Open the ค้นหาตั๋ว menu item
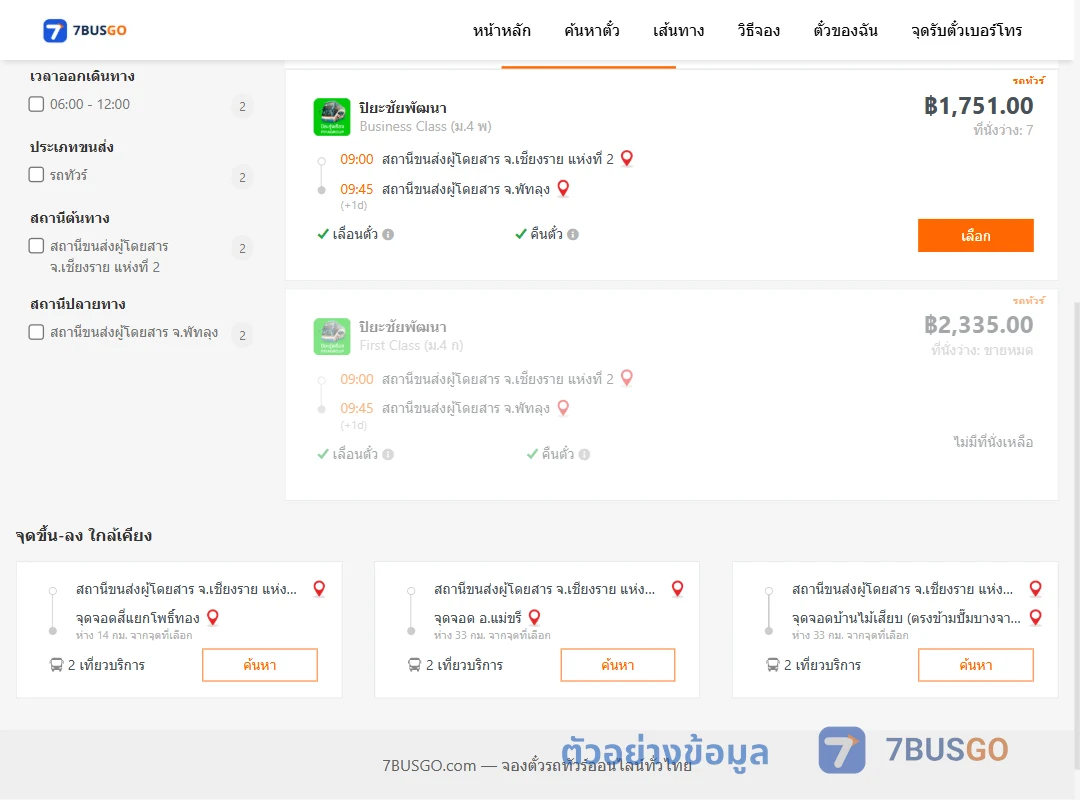The width and height of the screenshot is (1080, 800). [x=592, y=30]
